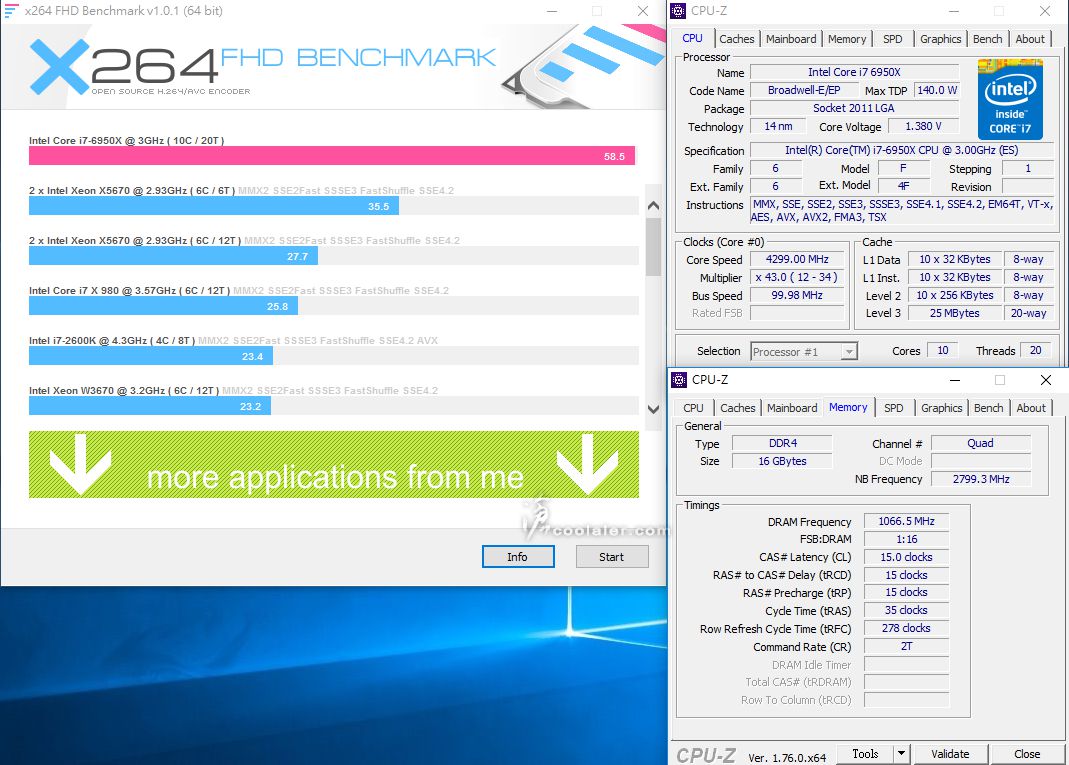Click the Info button in x264 benchmark
Image resolution: width=1069 pixels, height=765 pixels.
point(517,557)
